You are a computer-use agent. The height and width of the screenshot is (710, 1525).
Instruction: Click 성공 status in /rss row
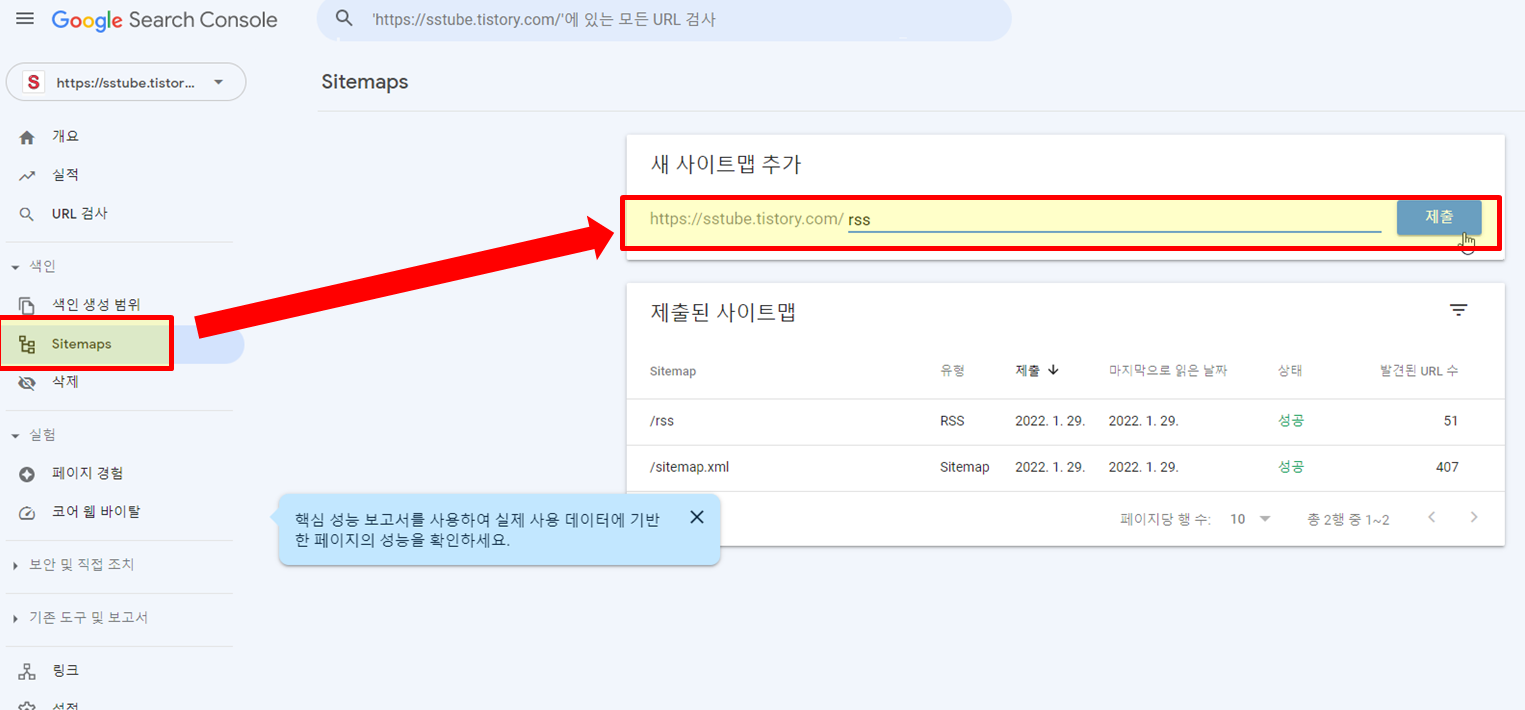[1291, 421]
